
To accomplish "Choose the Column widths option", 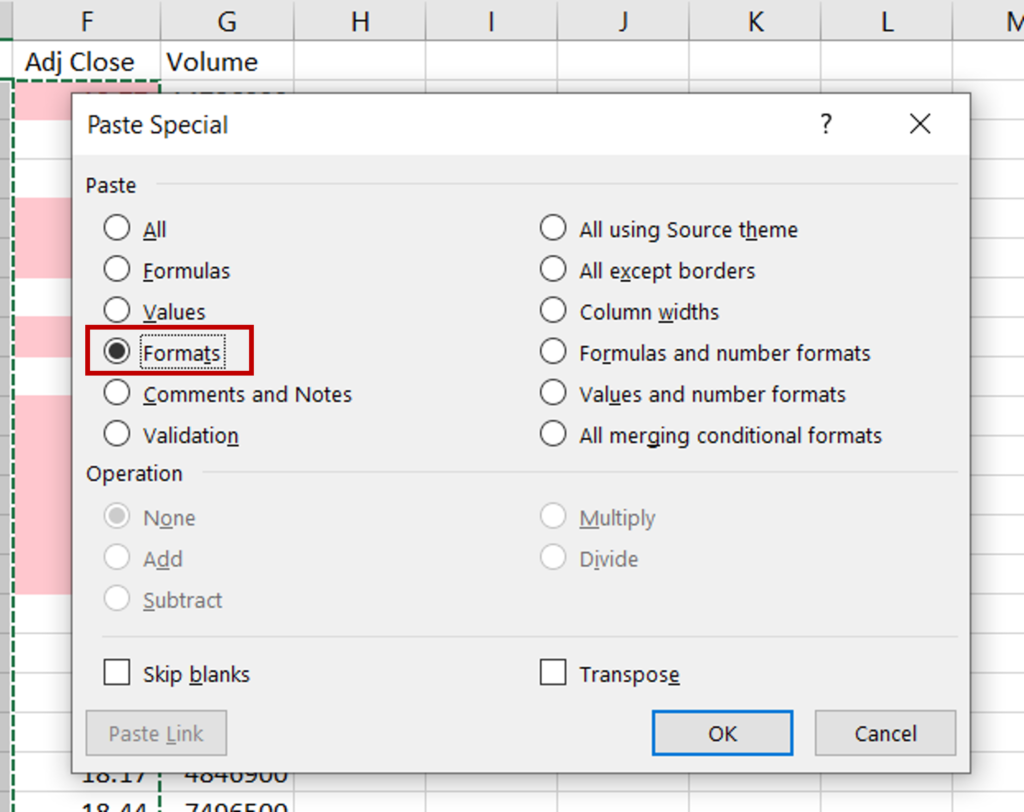I will (x=553, y=310).
